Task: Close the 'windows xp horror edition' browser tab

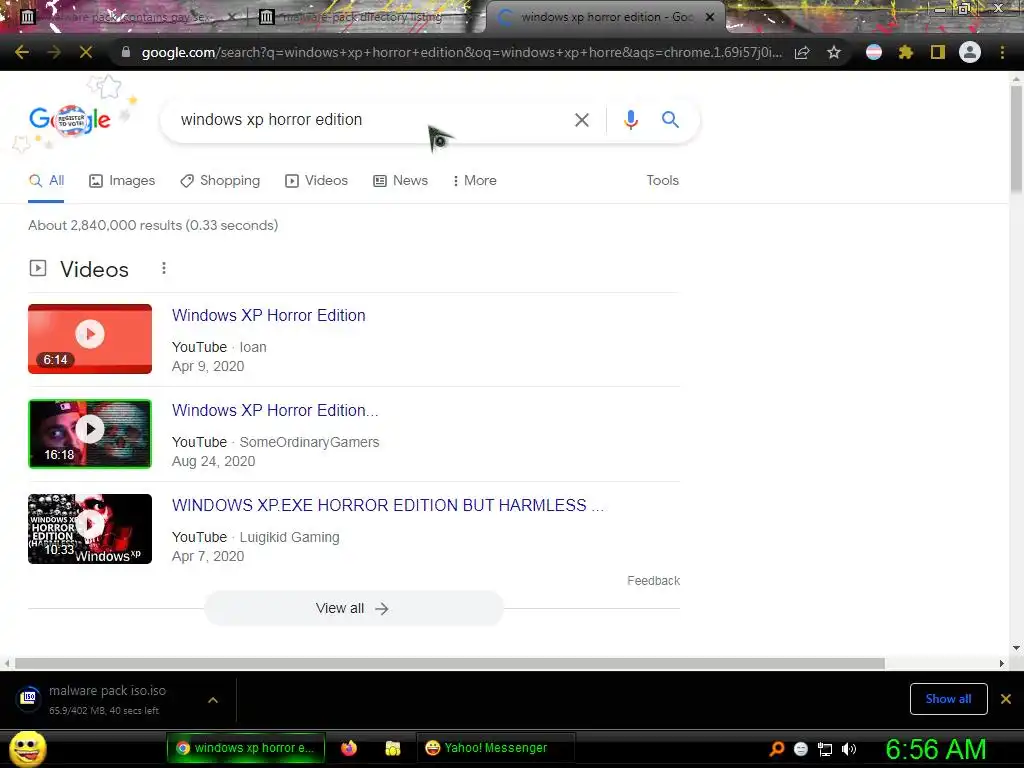Action: 710,18
